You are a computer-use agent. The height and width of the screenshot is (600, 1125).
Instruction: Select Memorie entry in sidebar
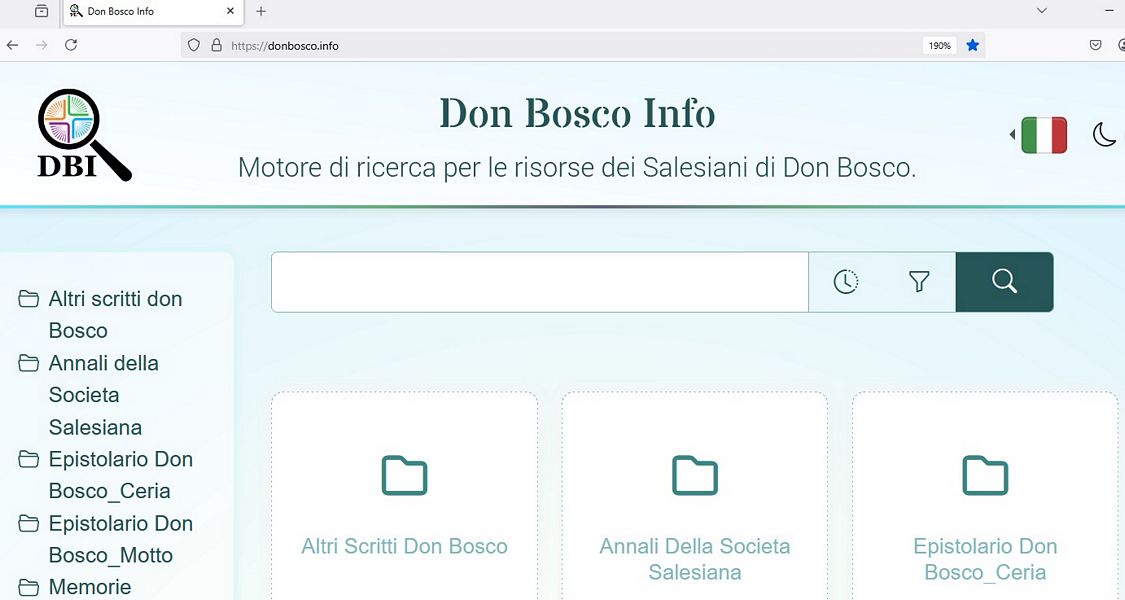coord(90,587)
